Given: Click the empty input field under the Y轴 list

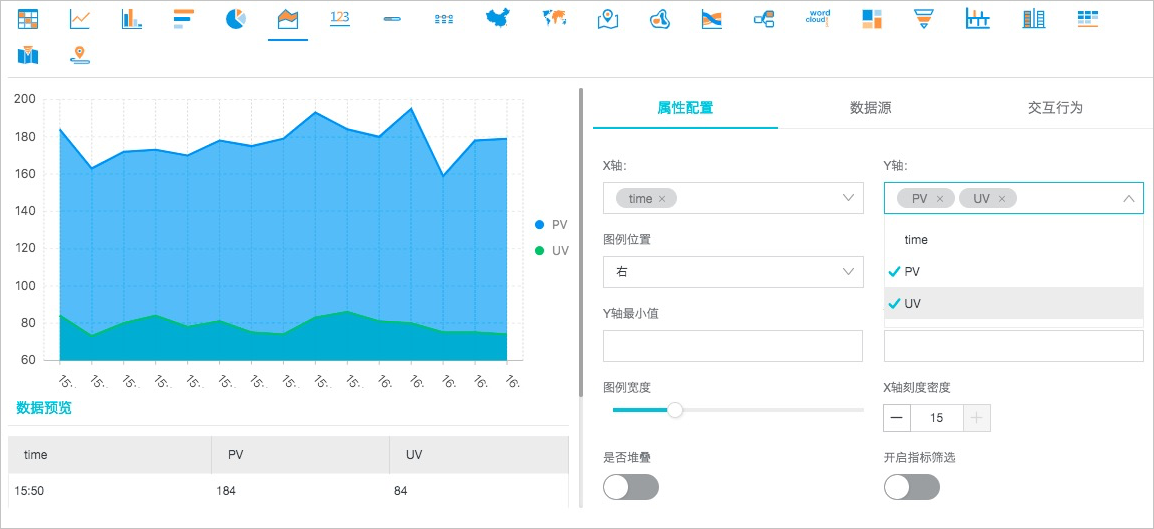Looking at the screenshot, I should click(x=1013, y=346).
